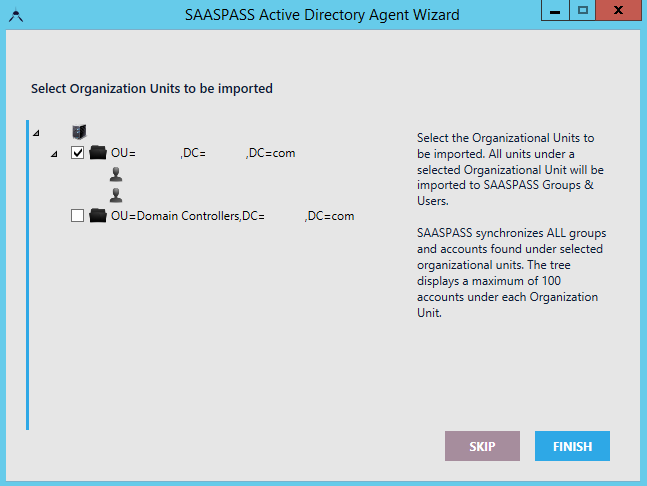Check the Domain Controllers OU checkbox

(x=78, y=216)
